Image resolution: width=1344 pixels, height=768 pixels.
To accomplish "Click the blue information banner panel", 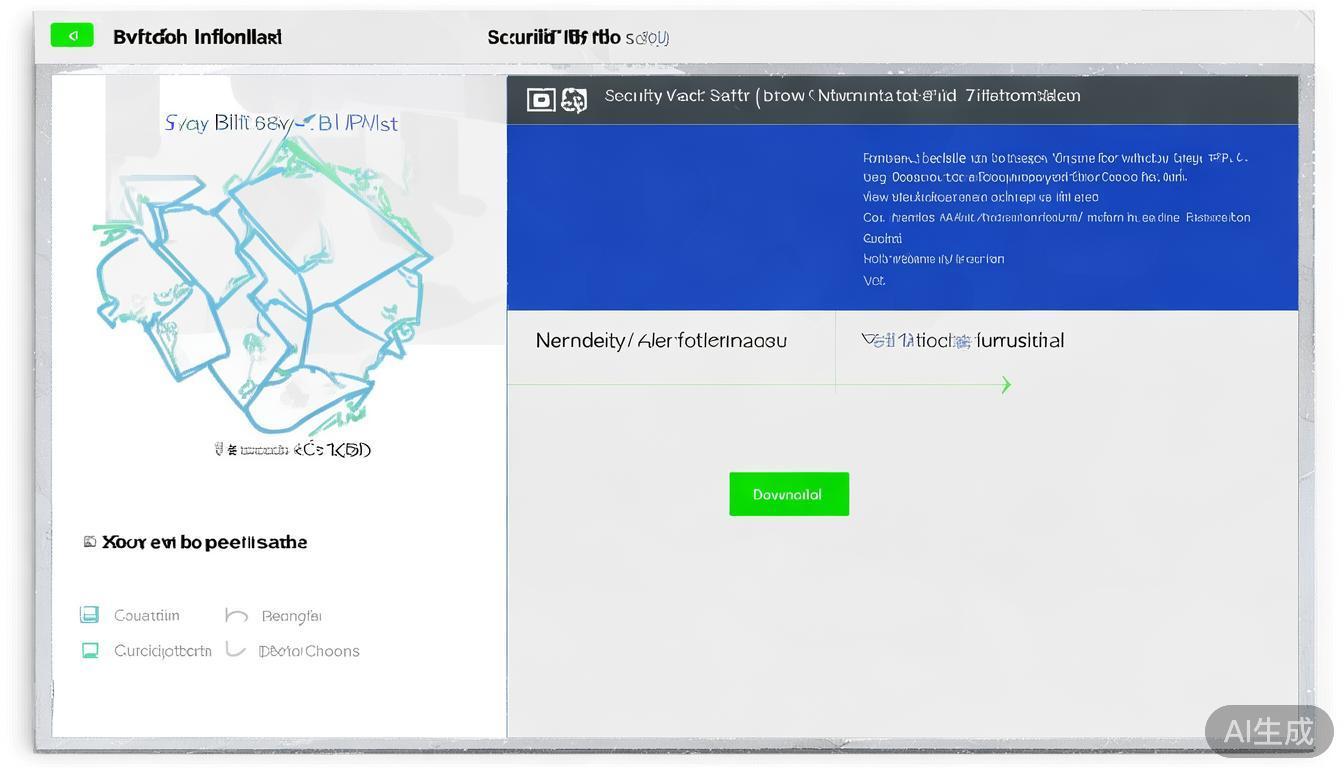I will tap(902, 217).
